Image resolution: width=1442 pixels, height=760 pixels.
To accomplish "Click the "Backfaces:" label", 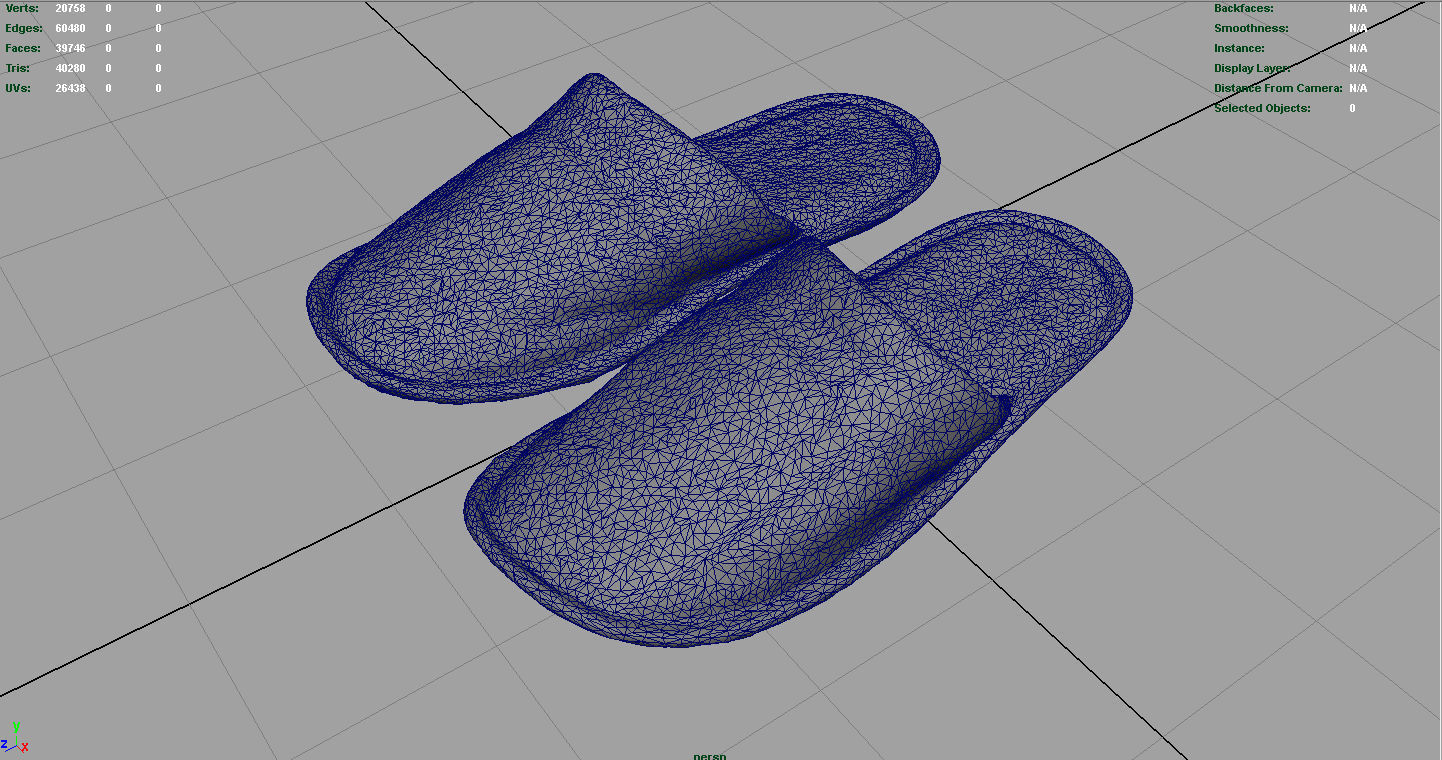I will (x=1244, y=8).
